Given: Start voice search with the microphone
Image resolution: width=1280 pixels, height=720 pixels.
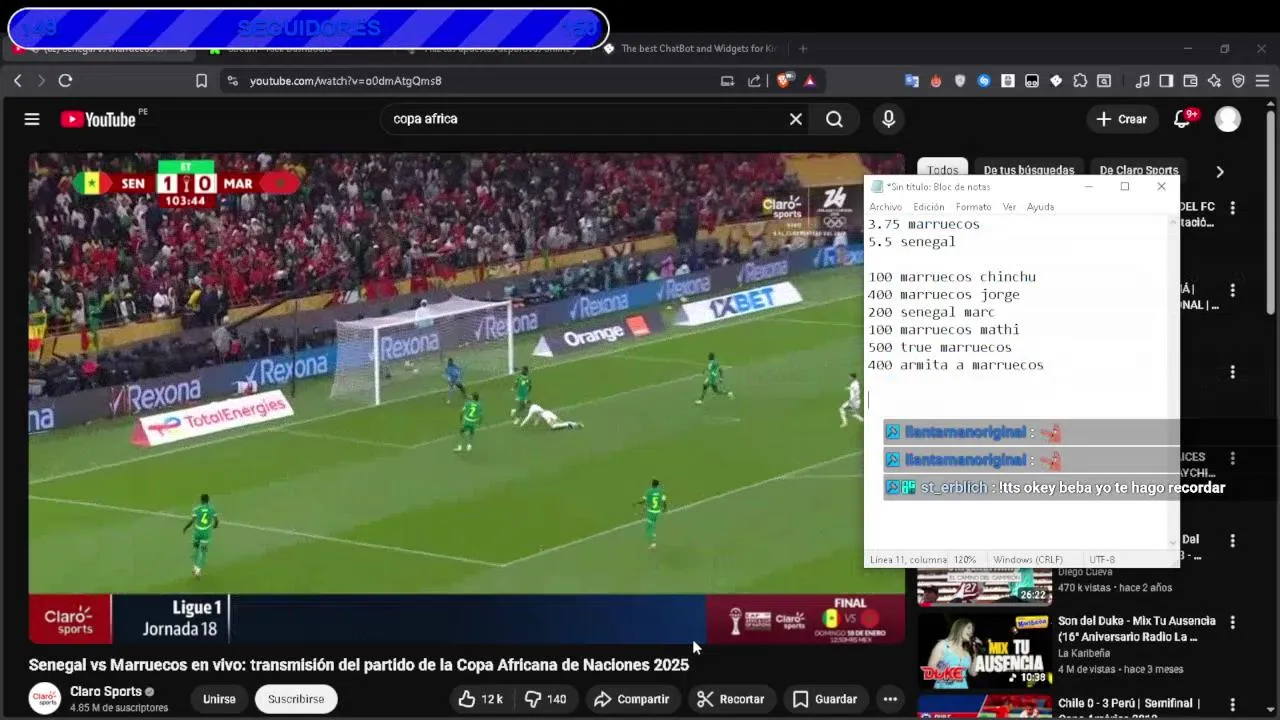Looking at the screenshot, I should (x=888, y=119).
